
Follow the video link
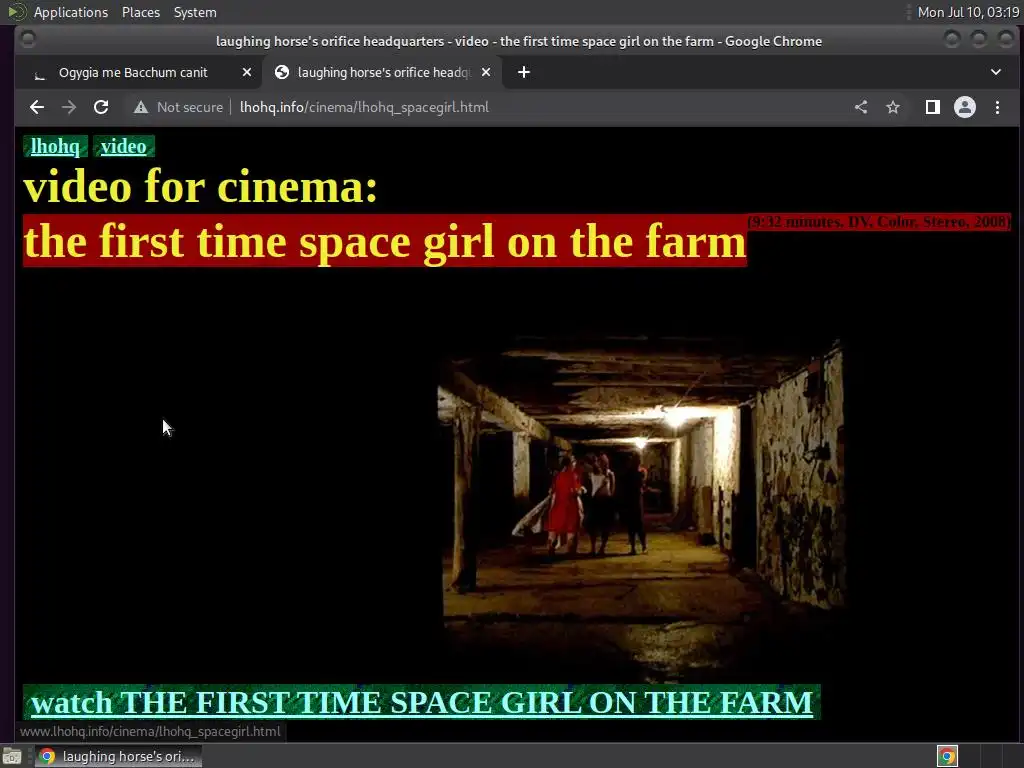(123, 146)
